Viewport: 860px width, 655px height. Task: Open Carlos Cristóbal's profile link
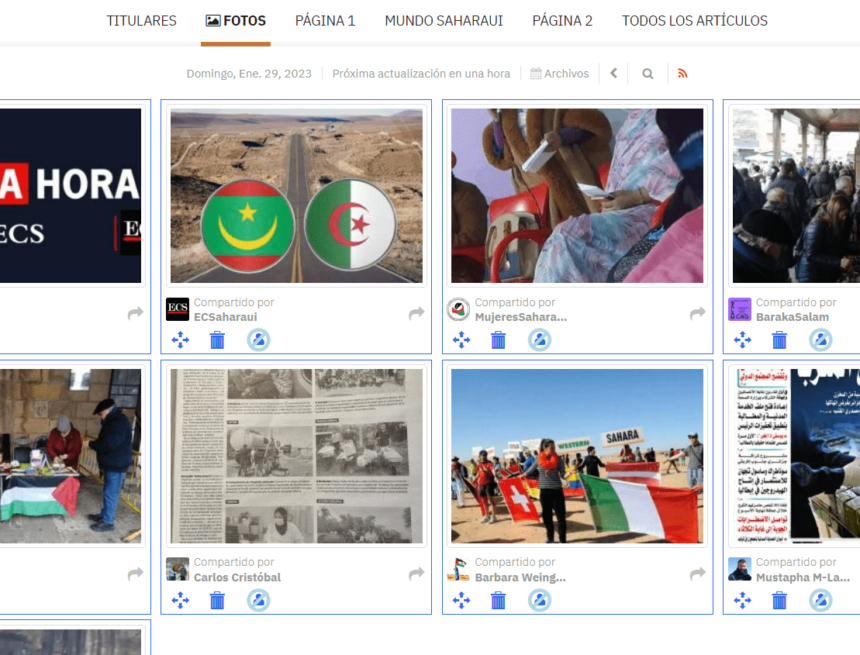click(237, 577)
